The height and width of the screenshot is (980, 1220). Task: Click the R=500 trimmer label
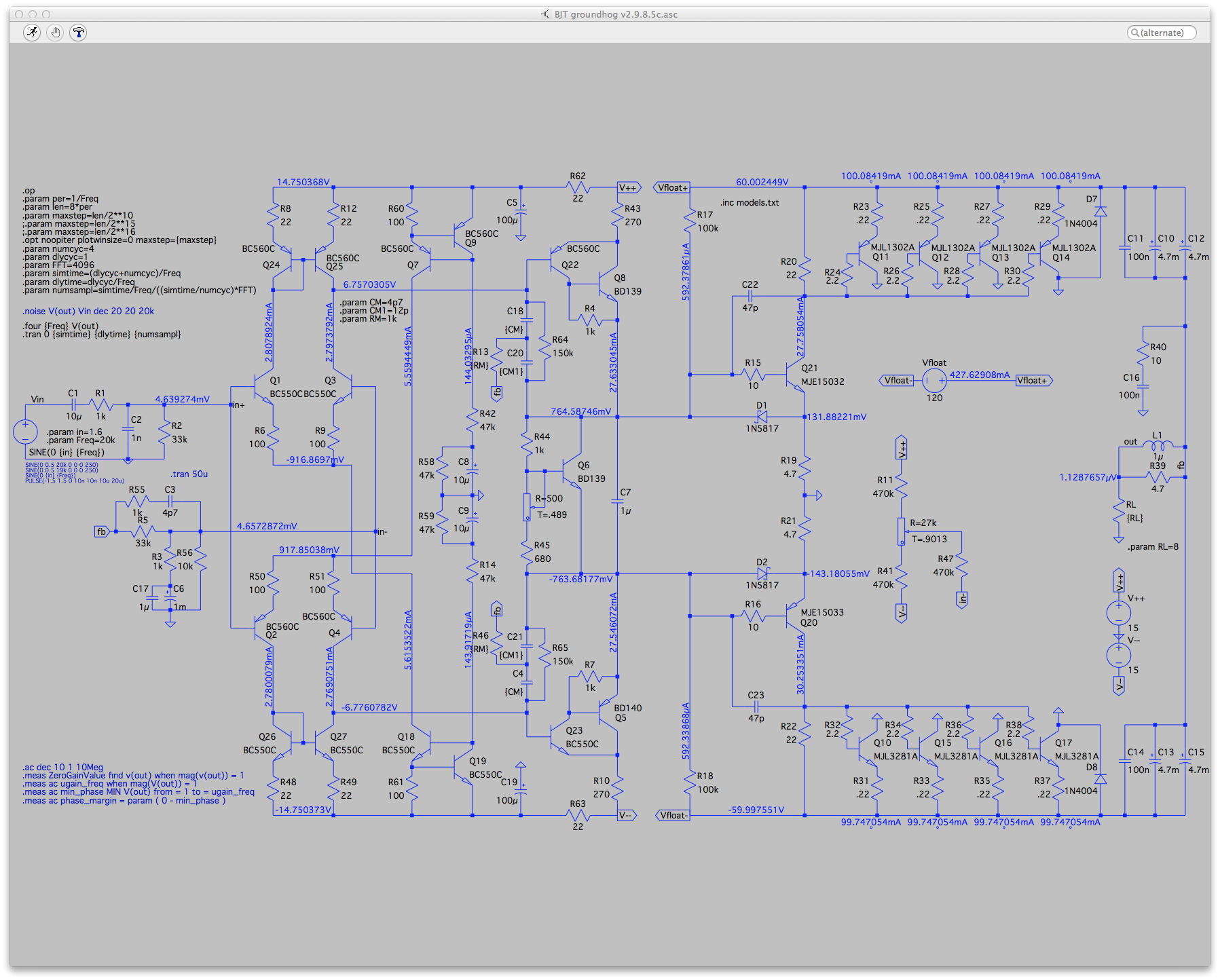(x=549, y=499)
